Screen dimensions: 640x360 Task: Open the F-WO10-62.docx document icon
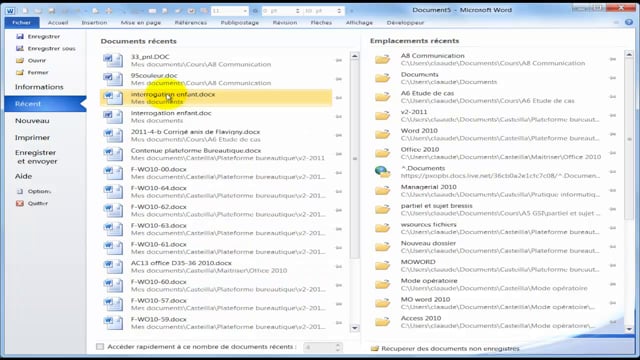point(113,211)
